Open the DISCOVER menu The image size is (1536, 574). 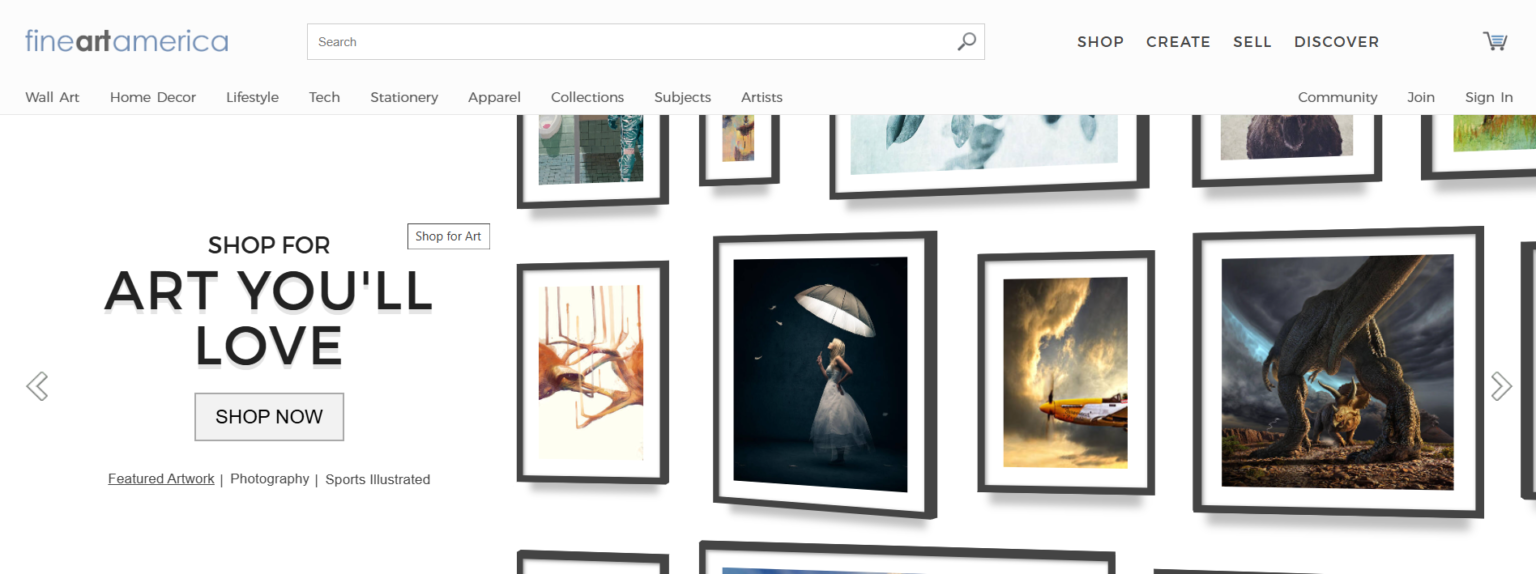[1336, 42]
